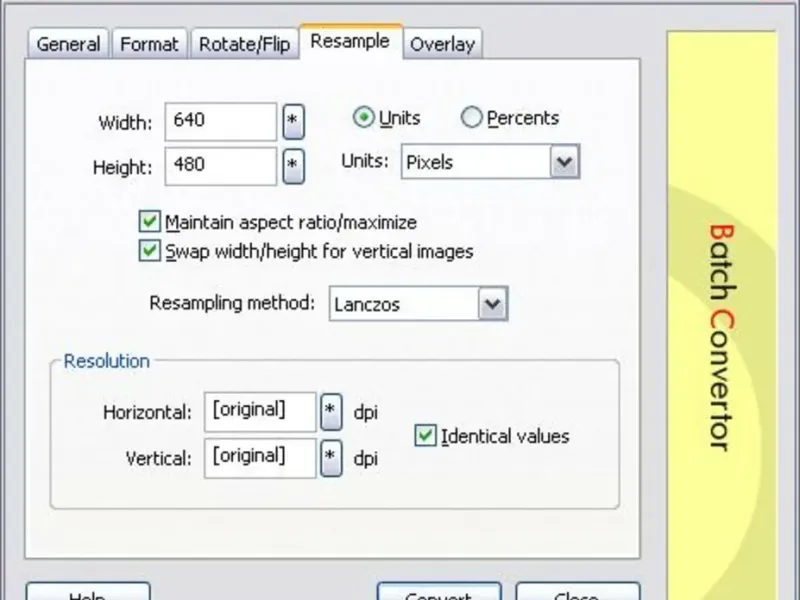800x600 pixels.
Task: Click the asterisk button next to Height
Action: 293,166
